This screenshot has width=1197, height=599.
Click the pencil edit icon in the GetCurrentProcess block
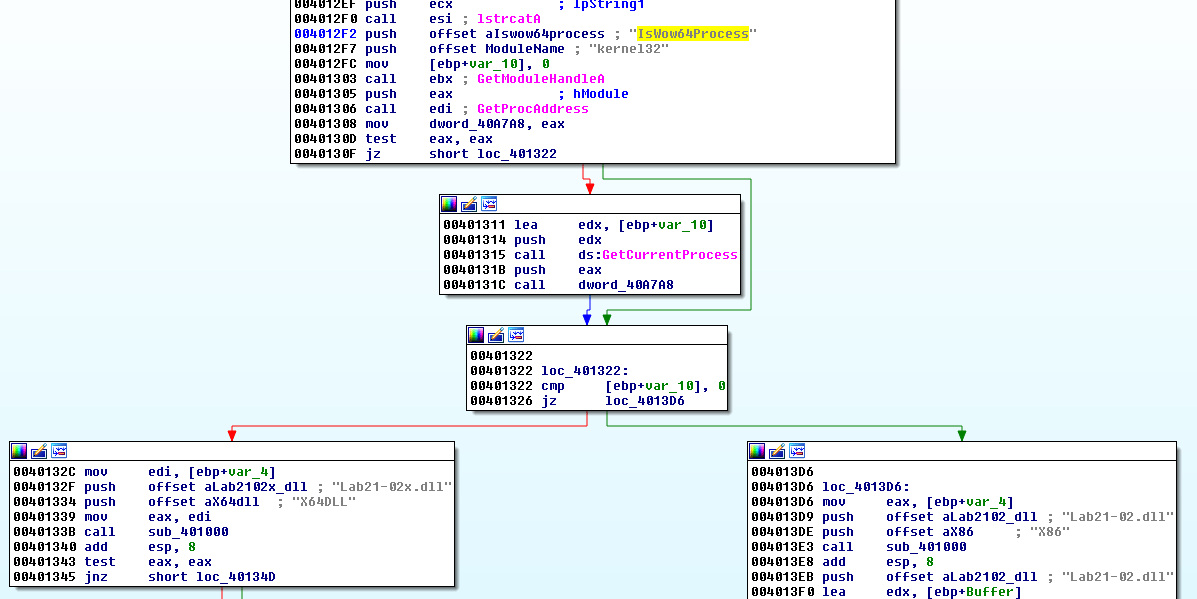click(x=469, y=204)
